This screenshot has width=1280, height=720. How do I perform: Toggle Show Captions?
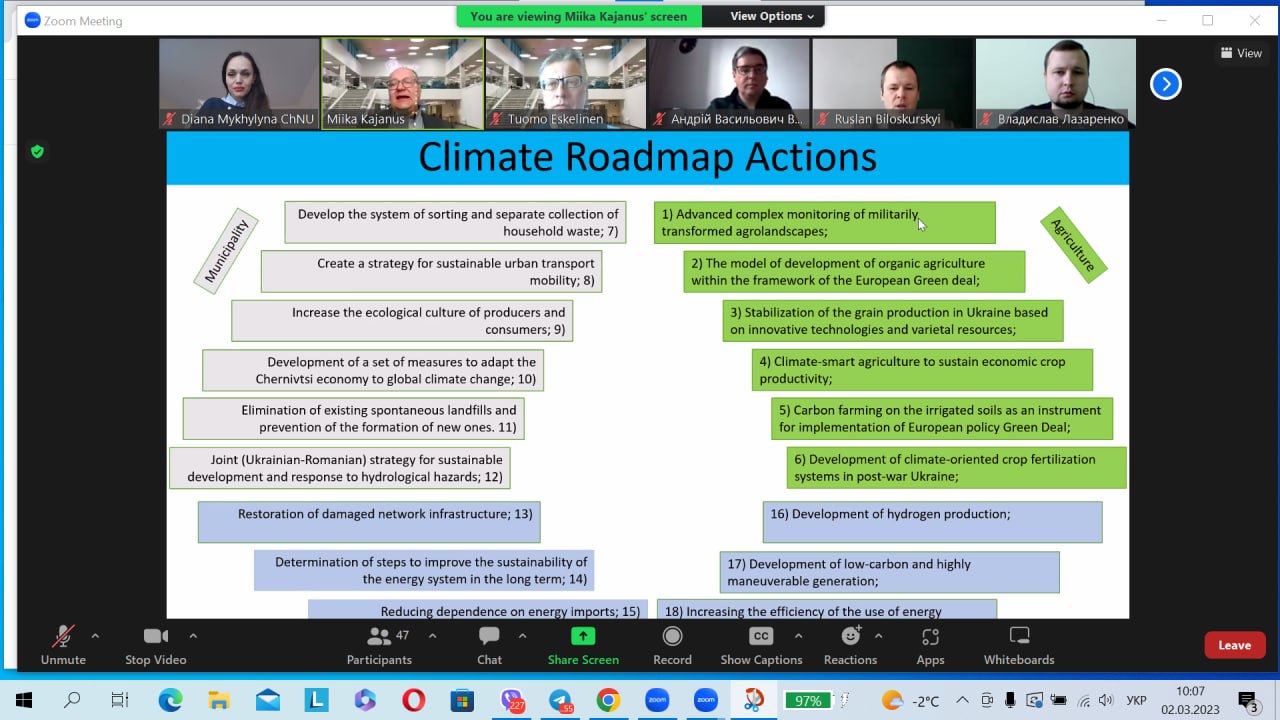761,645
